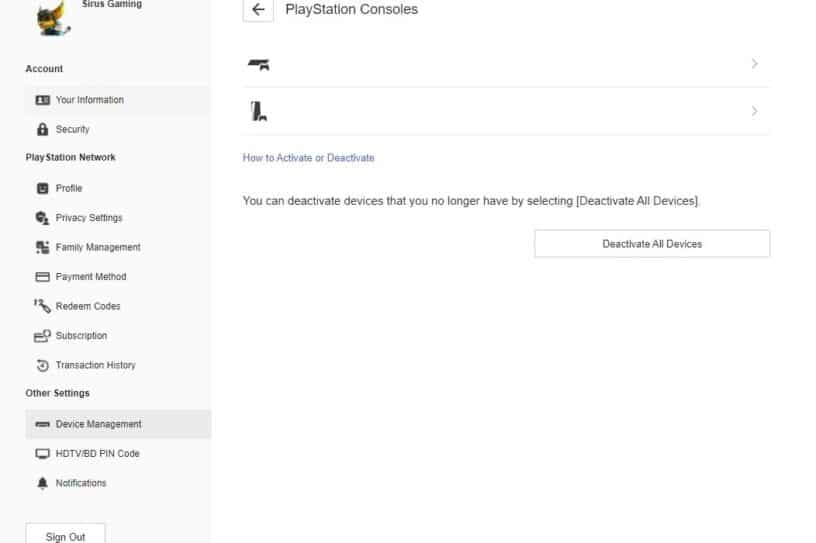This screenshot has width=816, height=543.
Task: Open the Profile page
Action: tap(118, 188)
